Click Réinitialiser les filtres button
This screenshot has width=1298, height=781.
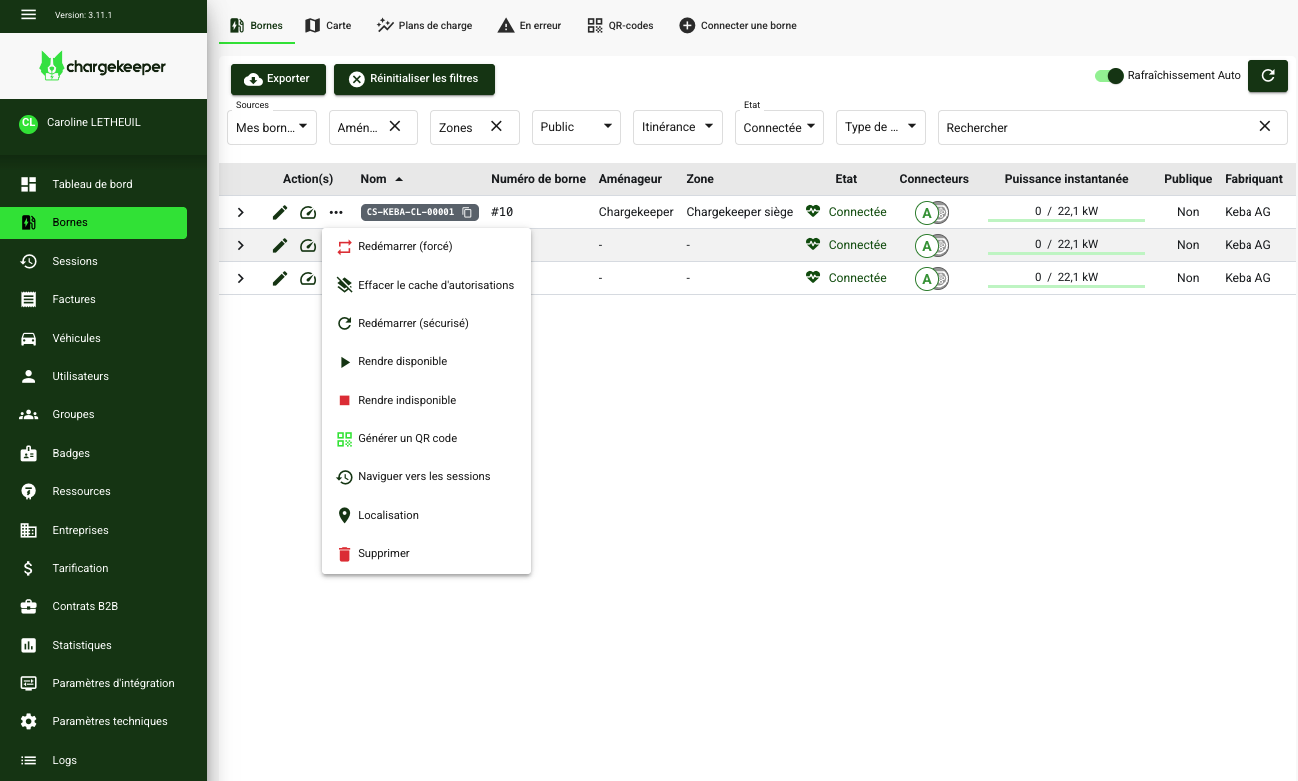pyautogui.click(x=414, y=79)
